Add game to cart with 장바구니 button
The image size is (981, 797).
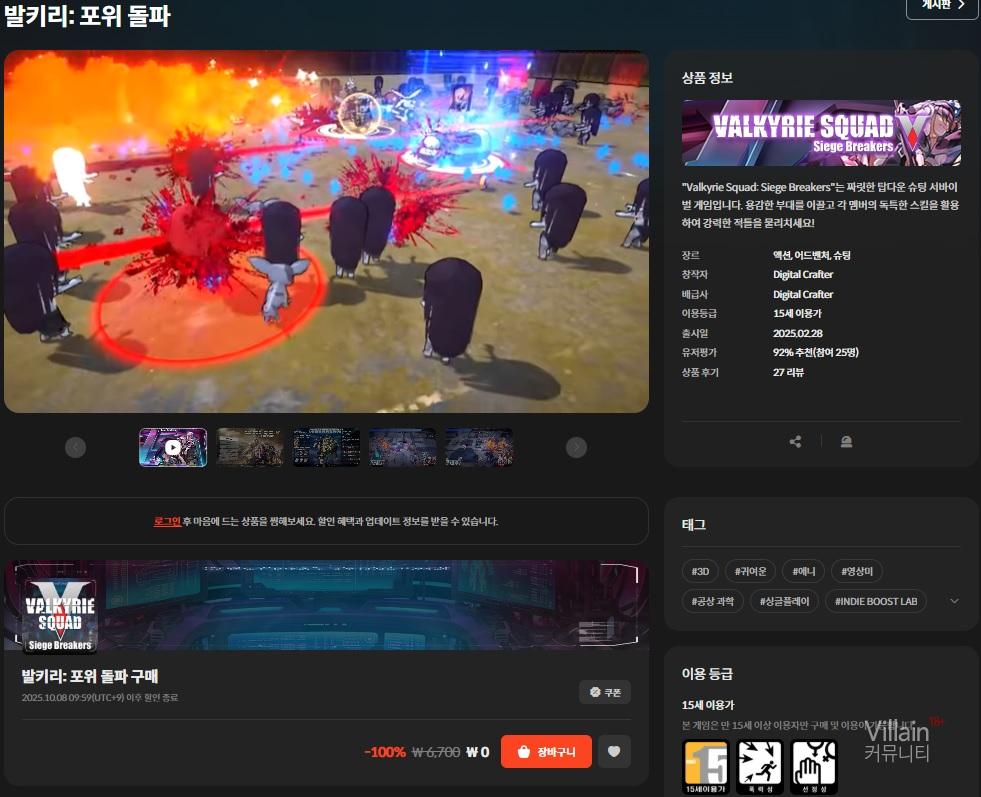[x=546, y=752]
